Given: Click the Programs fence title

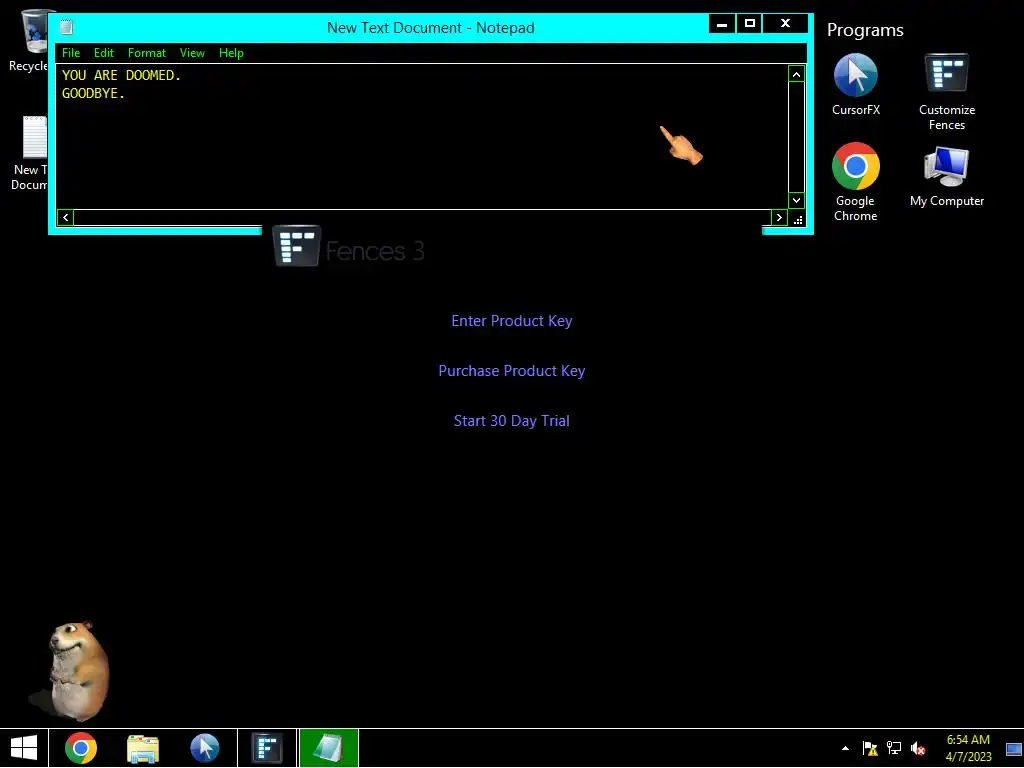Looking at the screenshot, I should pyautogui.click(x=865, y=30).
